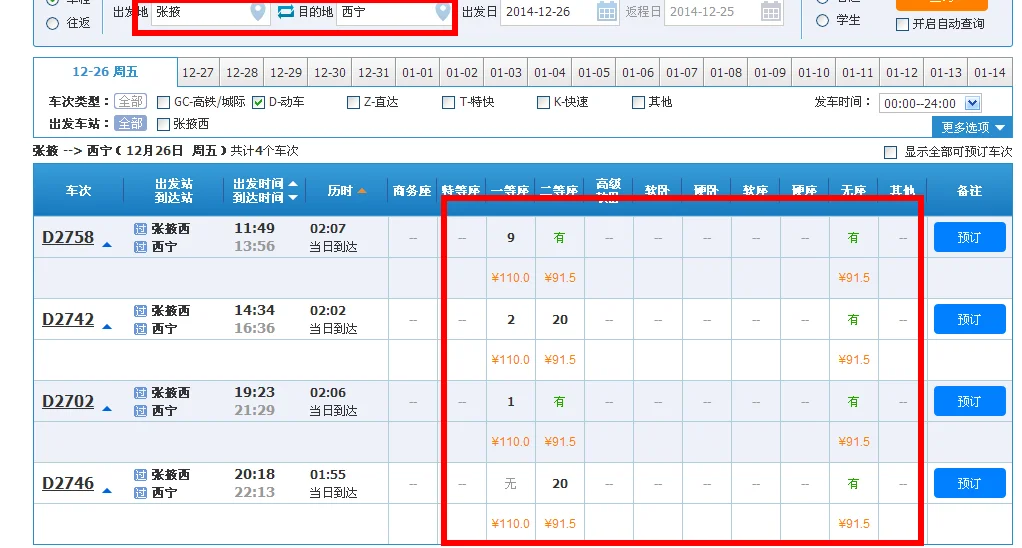Click D2702 duration 02:06
1022x548 pixels.
[x=328, y=392]
